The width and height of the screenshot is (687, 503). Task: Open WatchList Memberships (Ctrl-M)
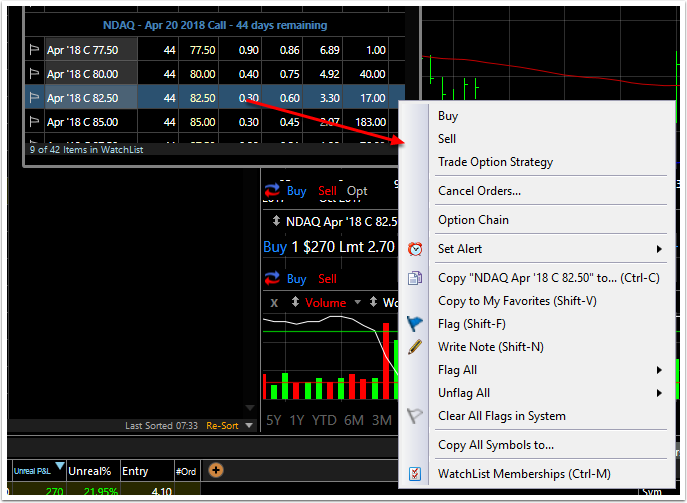524,474
